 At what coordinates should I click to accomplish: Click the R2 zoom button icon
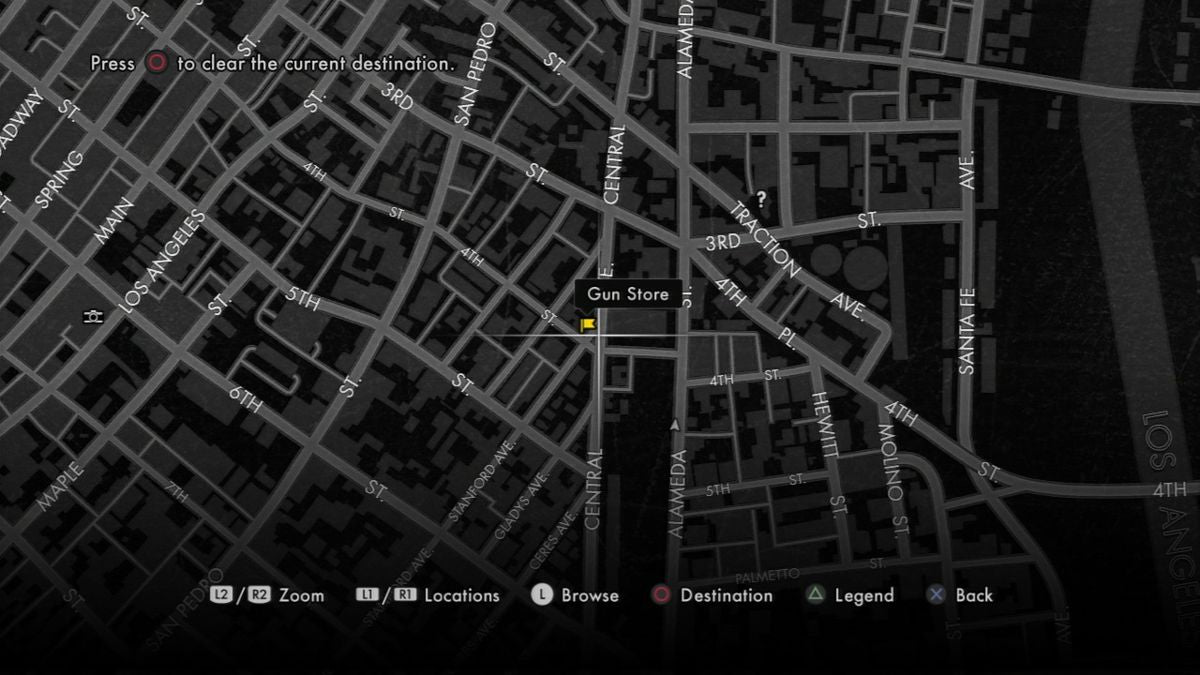click(259, 594)
